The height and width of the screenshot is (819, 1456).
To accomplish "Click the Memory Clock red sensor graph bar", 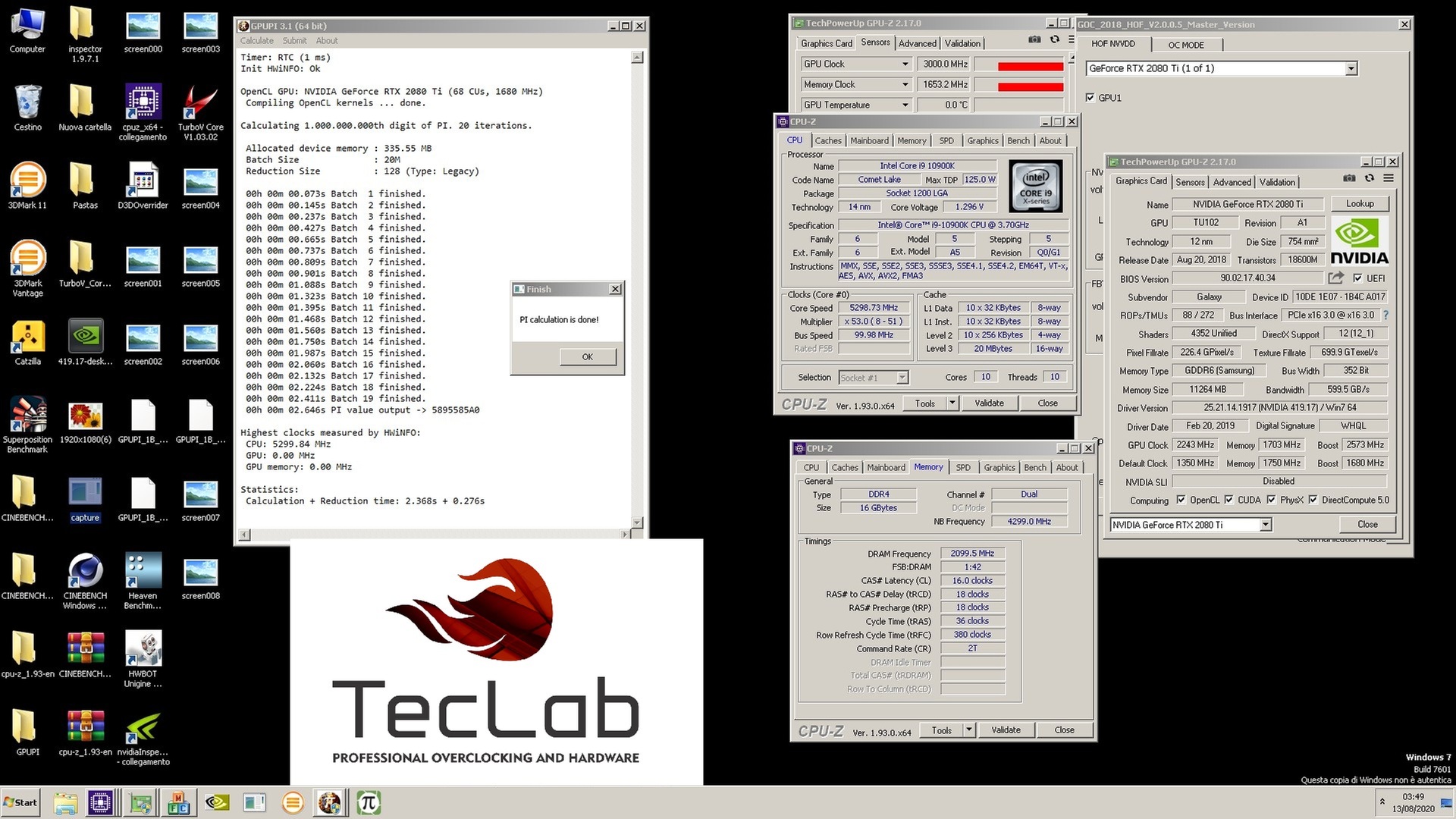I will [x=1031, y=87].
